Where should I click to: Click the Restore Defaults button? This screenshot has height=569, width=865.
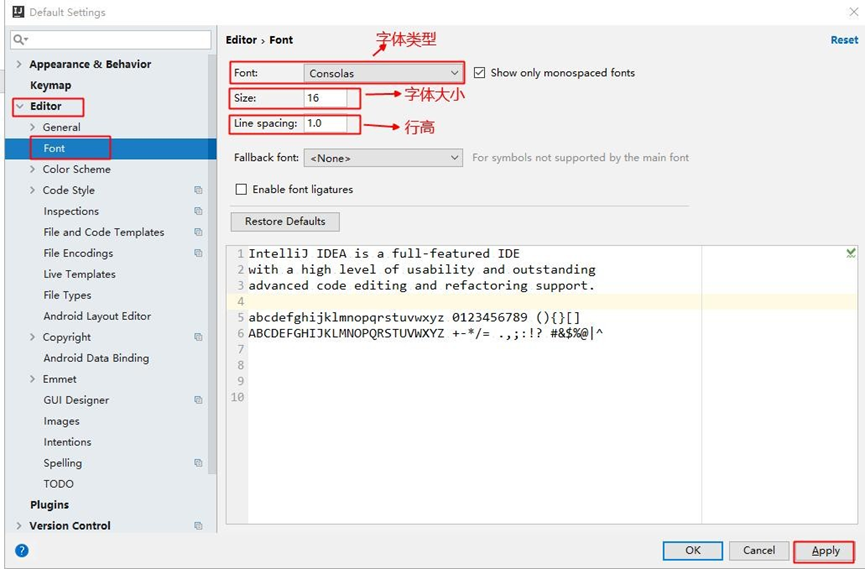[285, 221]
